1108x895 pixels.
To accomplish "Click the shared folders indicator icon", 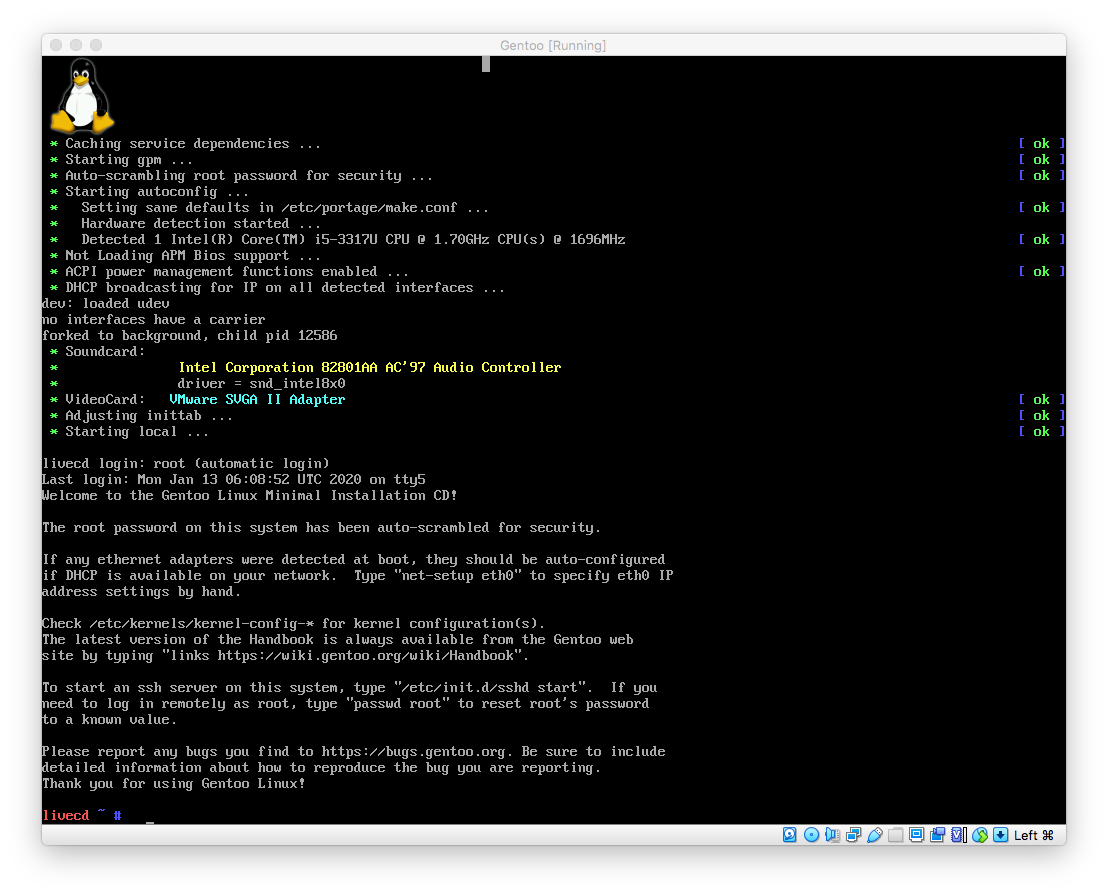I will point(895,835).
